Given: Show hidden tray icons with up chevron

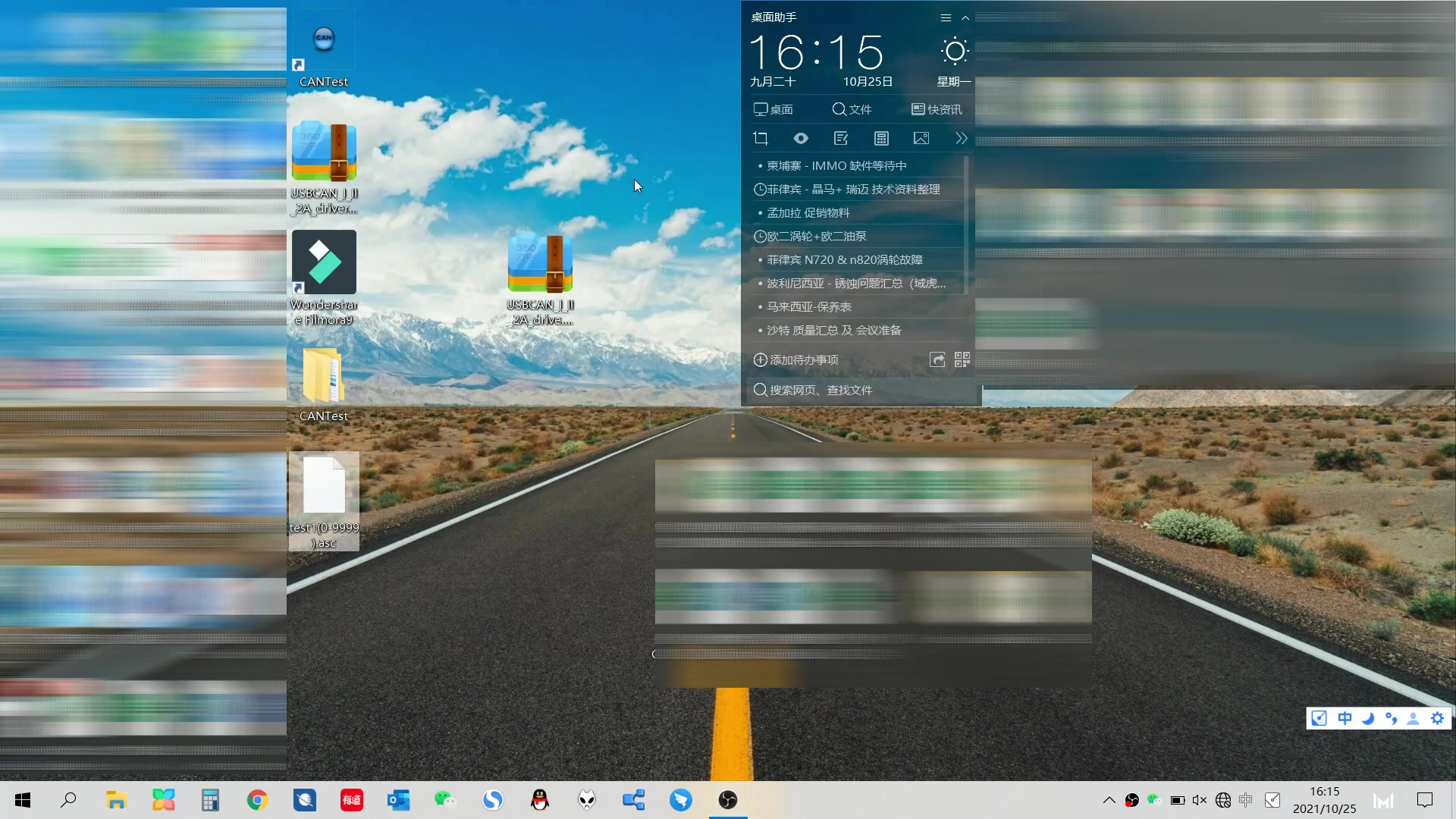Looking at the screenshot, I should (1109, 800).
